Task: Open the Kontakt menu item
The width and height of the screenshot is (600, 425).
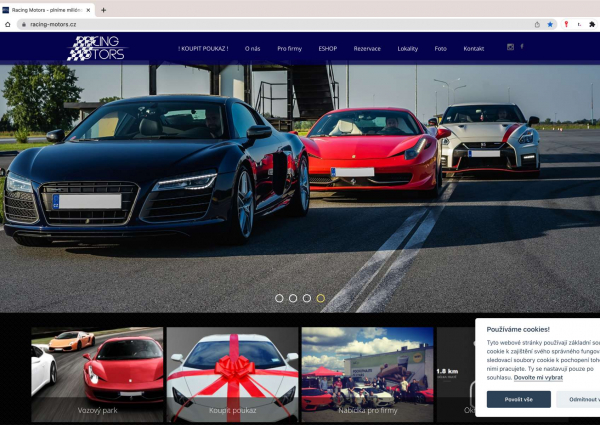Action: point(474,48)
